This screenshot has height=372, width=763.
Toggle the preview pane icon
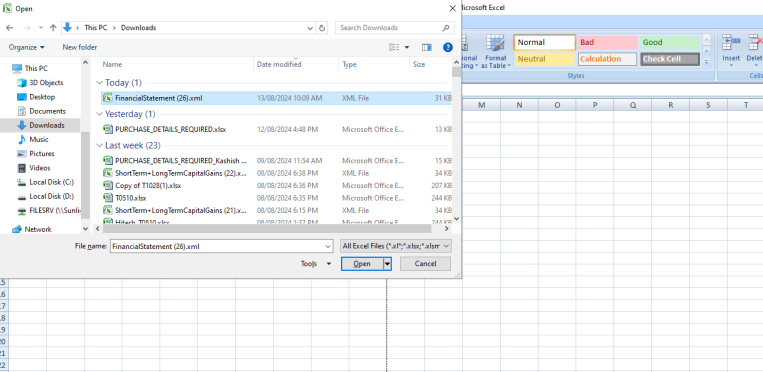coord(427,47)
